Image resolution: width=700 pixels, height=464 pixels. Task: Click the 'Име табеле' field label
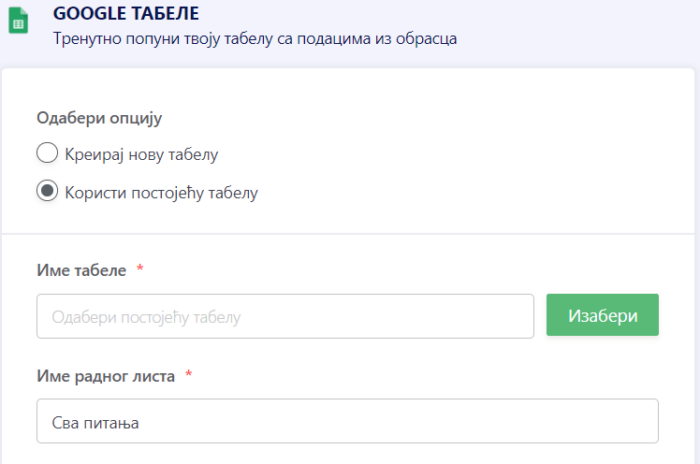coord(82,270)
